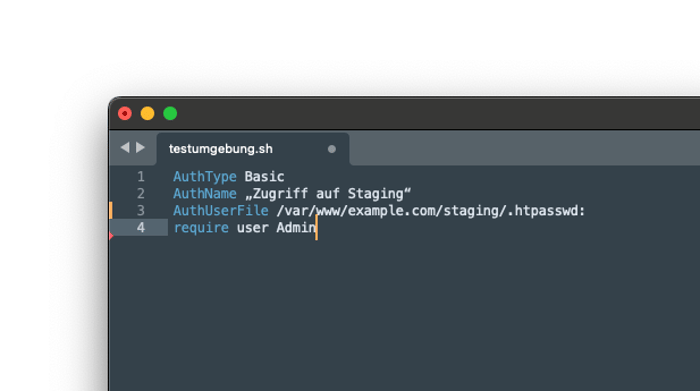Click line number 1 in the gutter
The width and height of the screenshot is (700, 391).
pos(141,177)
